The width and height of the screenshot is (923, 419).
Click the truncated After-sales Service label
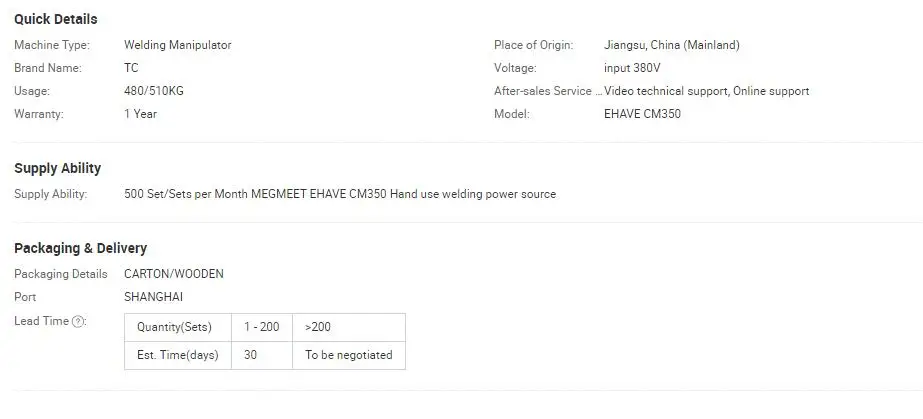tap(548, 91)
